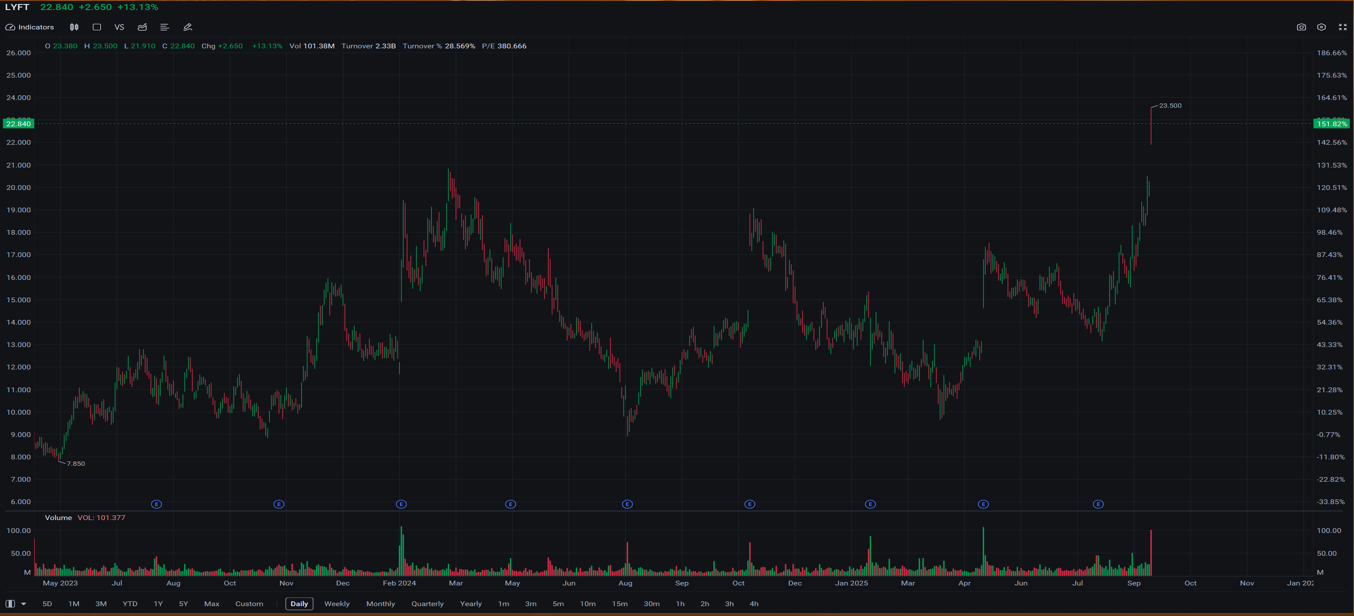This screenshot has height=616, width=1354.
Task: Take a chart screenshot with camera icon
Action: (x=1301, y=27)
